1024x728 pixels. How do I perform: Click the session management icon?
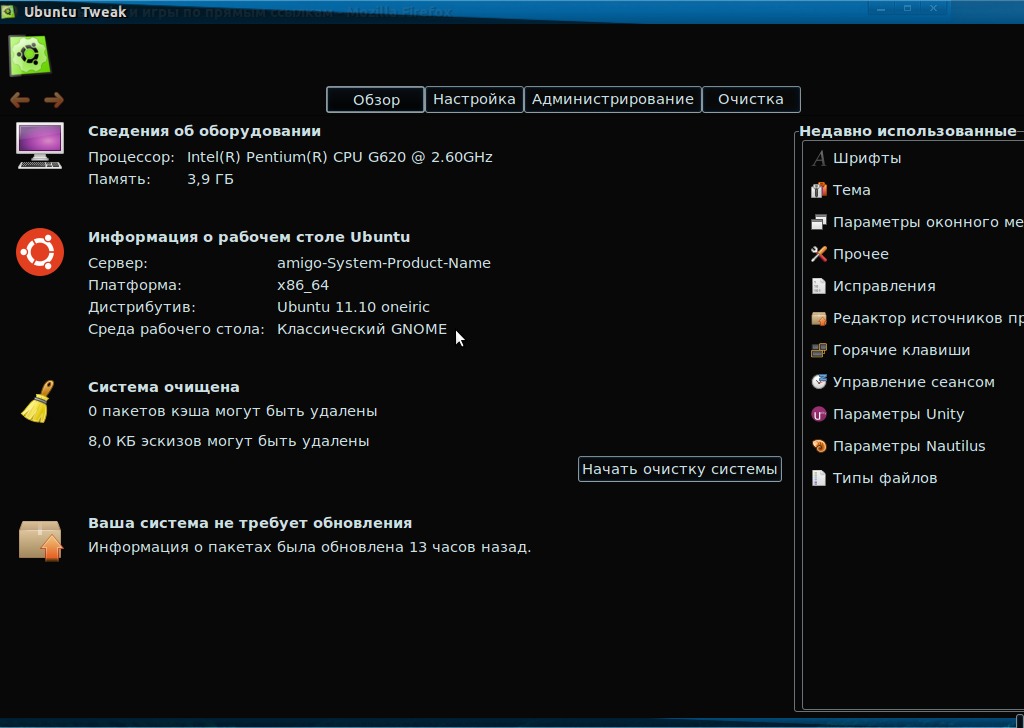[x=818, y=382]
